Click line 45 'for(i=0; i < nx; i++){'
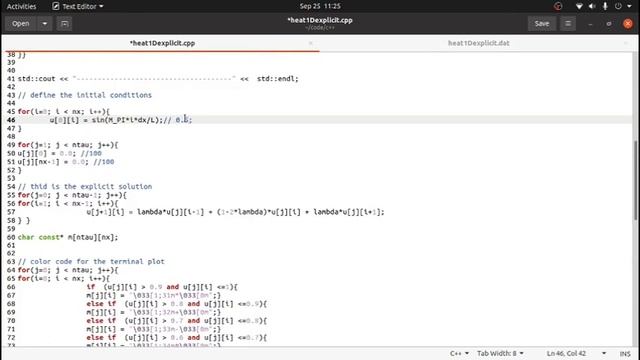 [64, 111]
